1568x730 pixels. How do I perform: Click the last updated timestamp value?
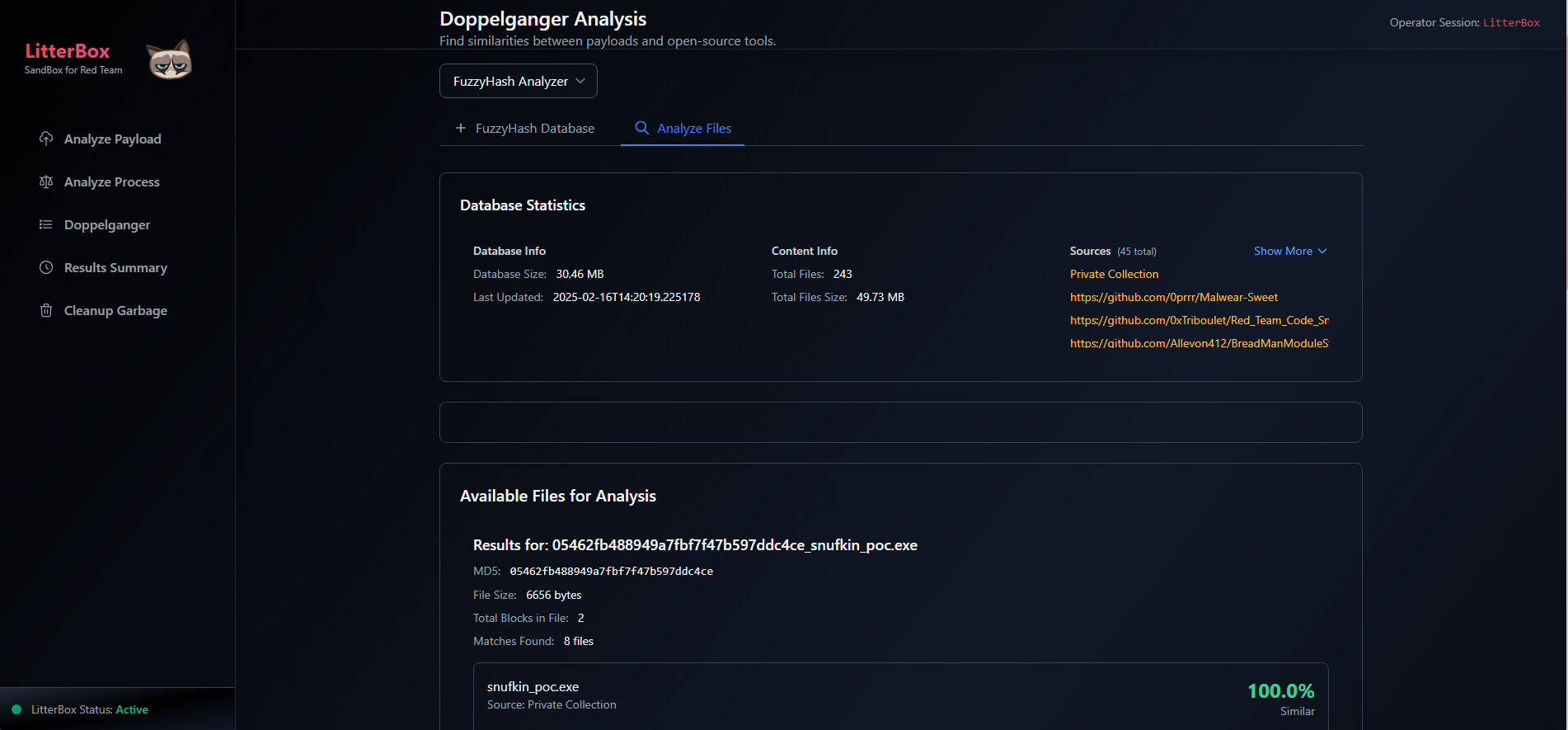[627, 297]
